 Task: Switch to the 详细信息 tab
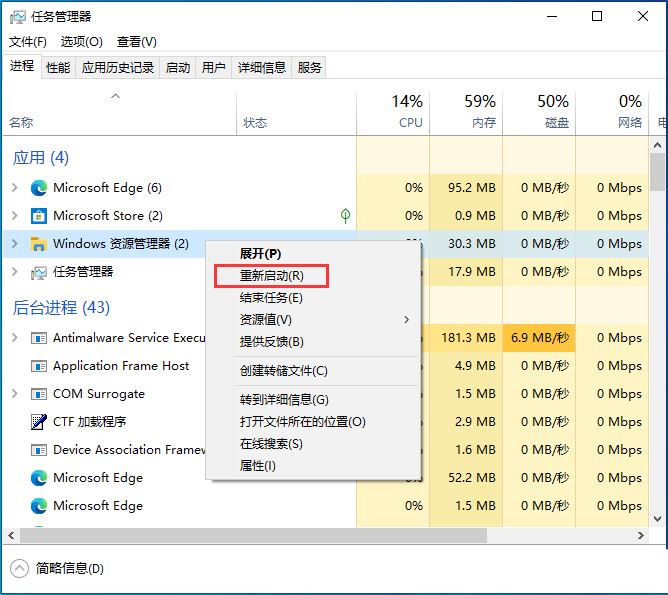(x=262, y=67)
